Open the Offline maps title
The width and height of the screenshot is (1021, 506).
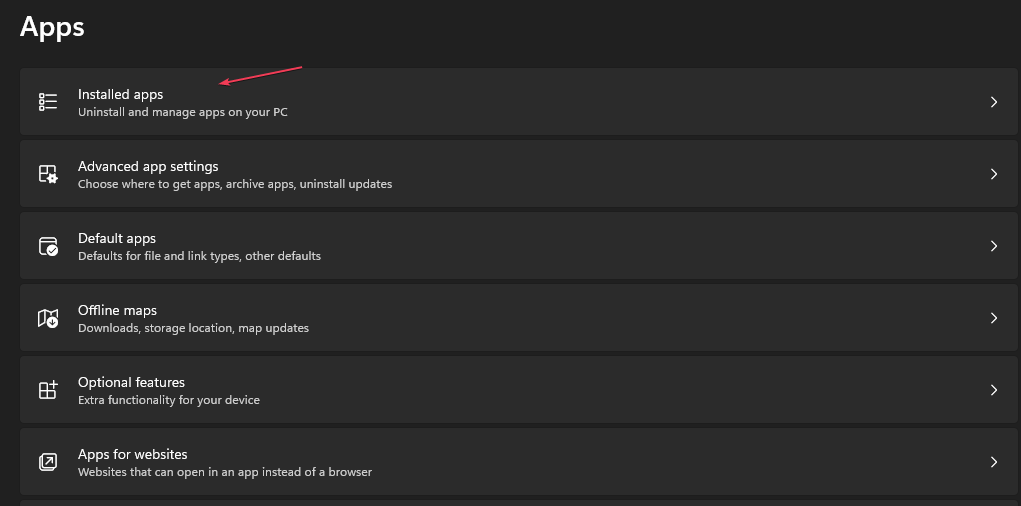coord(117,310)
